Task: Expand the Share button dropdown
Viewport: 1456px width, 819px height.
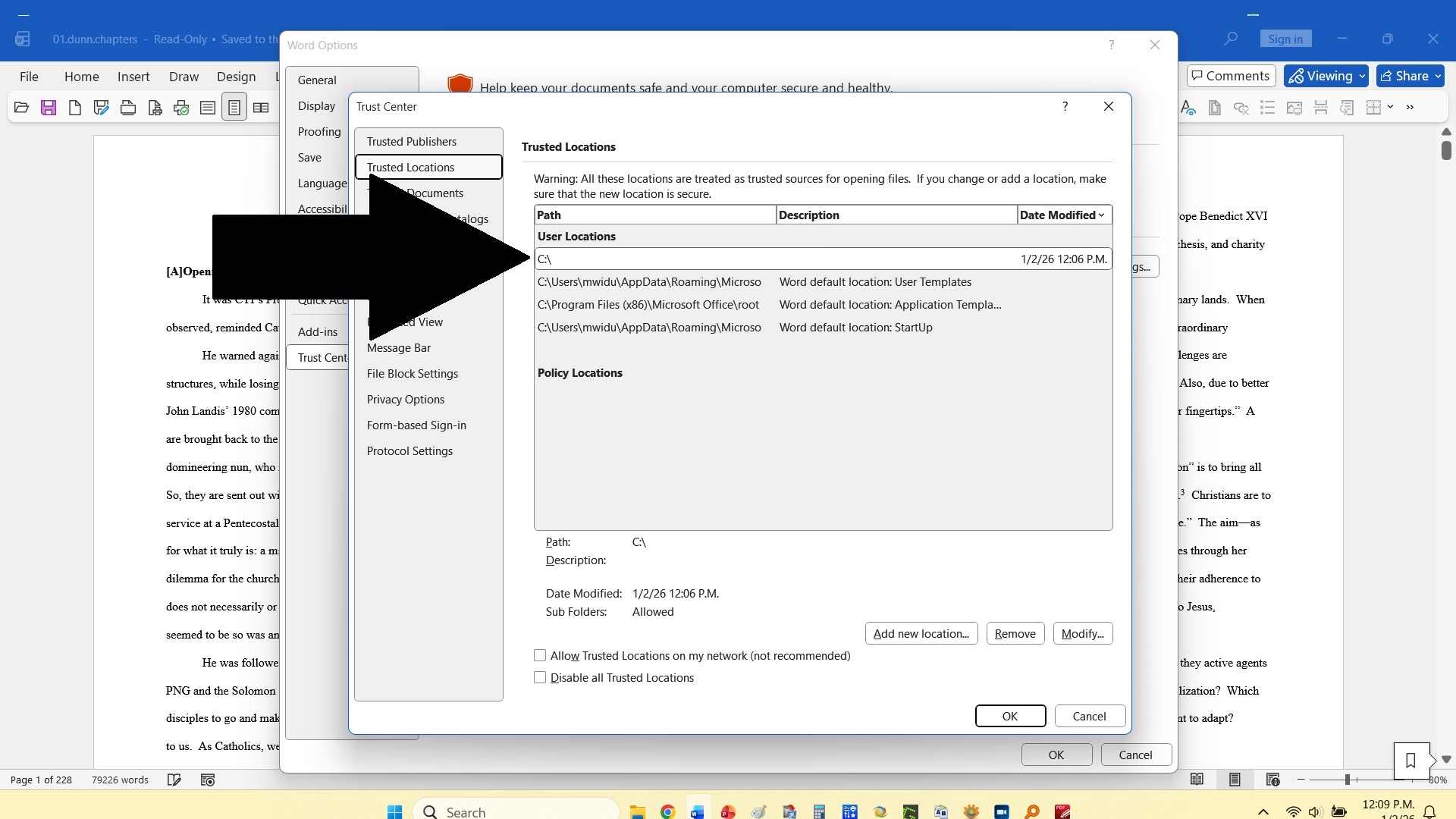Action: [x=1438, y=76]
